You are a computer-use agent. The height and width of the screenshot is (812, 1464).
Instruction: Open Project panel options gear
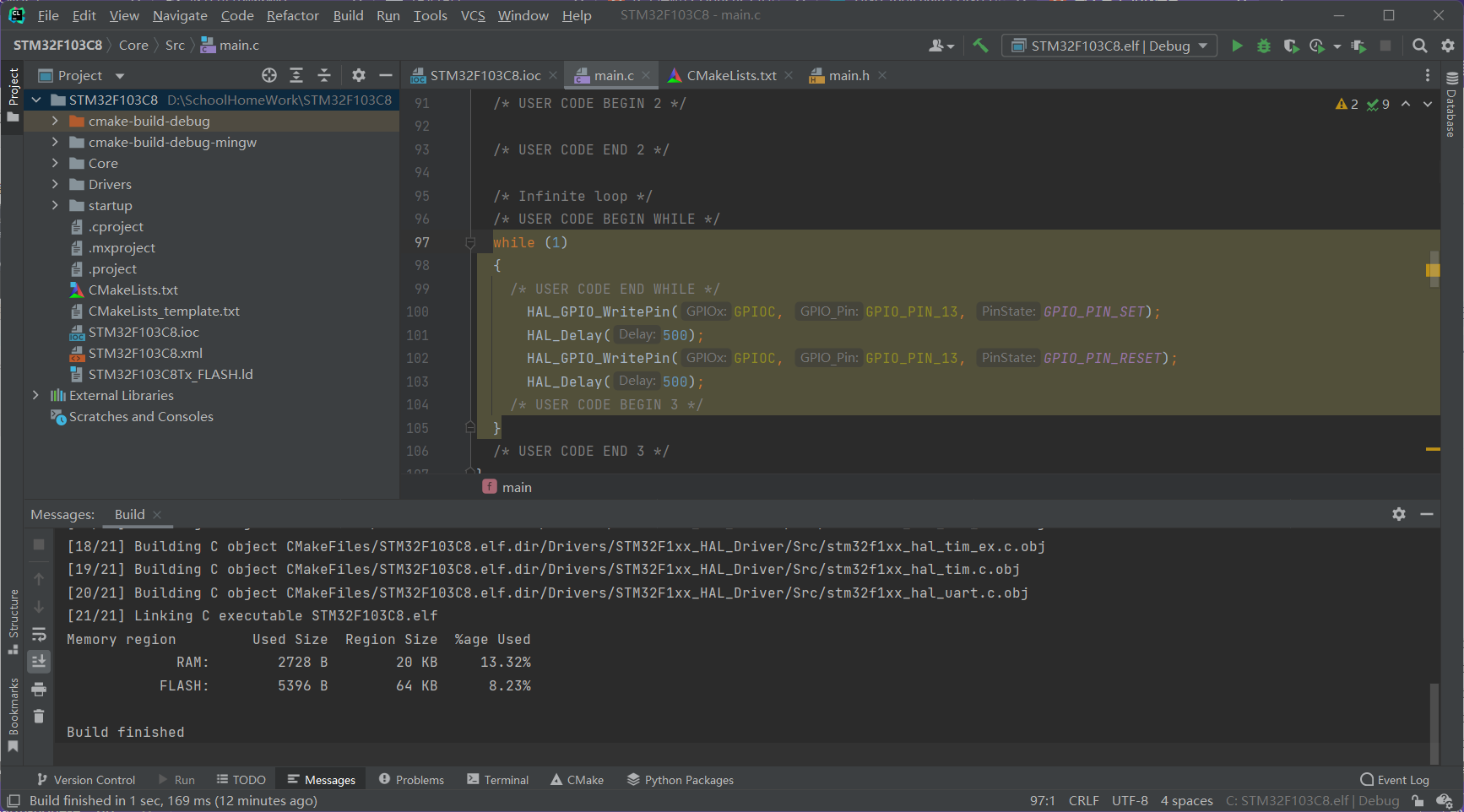[359, 75]
